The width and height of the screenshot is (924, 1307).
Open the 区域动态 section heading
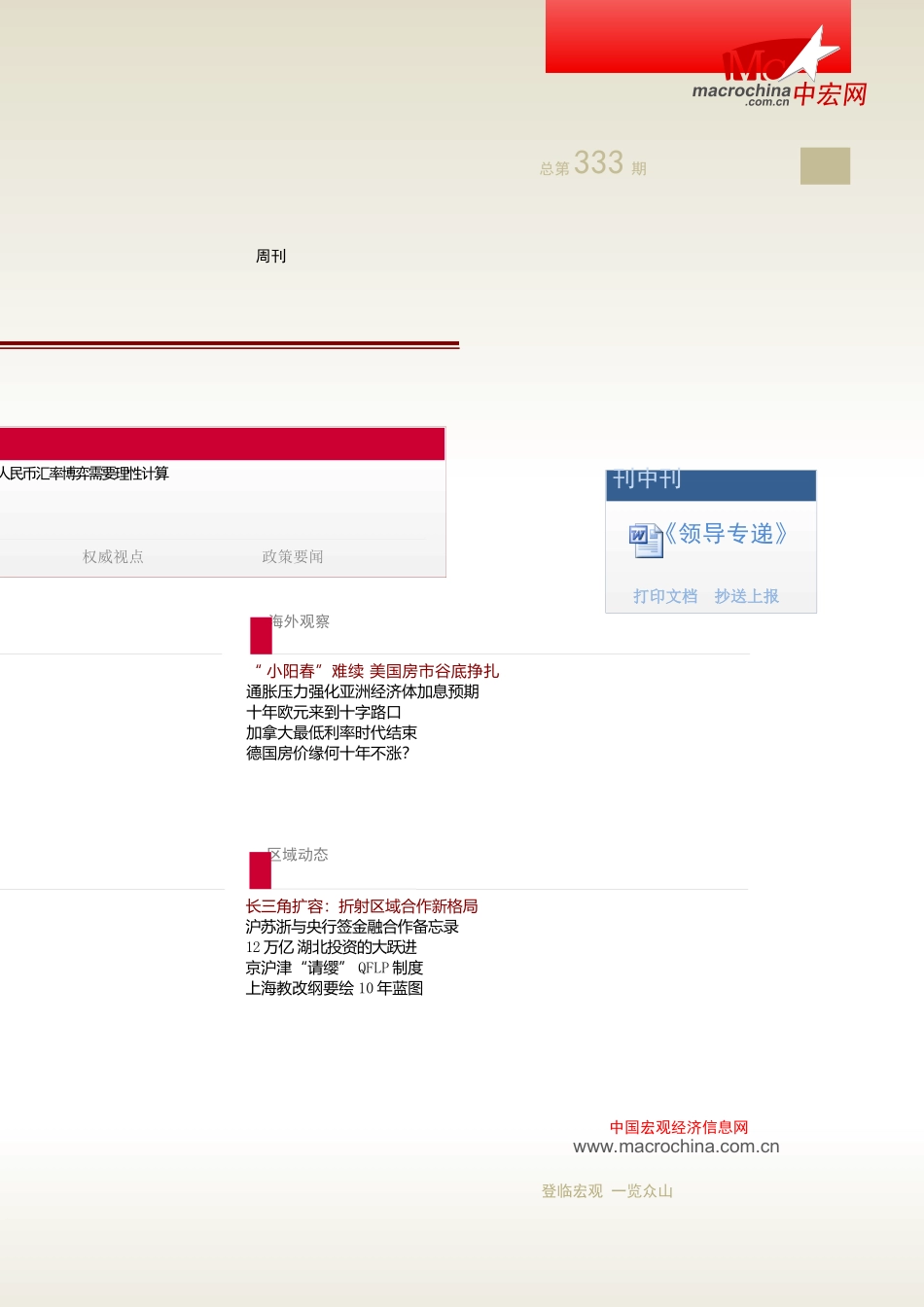point(299,855)
